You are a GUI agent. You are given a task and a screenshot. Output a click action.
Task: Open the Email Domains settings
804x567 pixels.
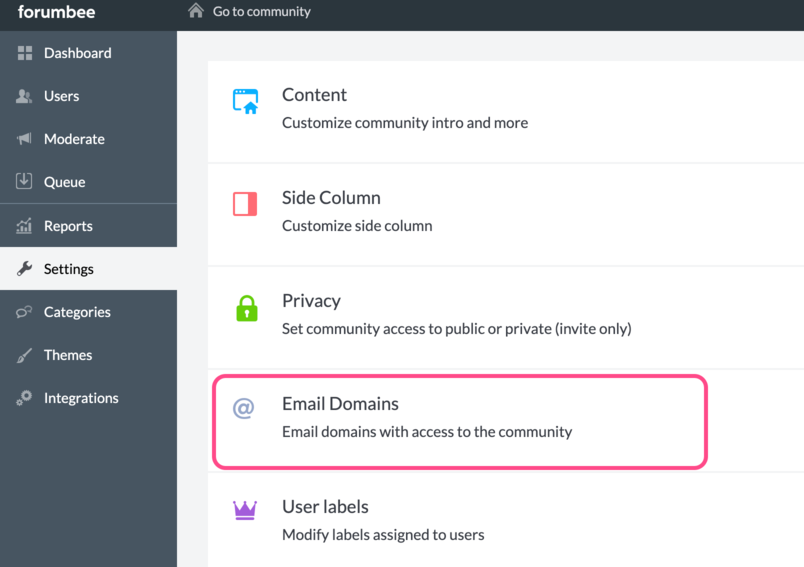[x=460, y=421]
